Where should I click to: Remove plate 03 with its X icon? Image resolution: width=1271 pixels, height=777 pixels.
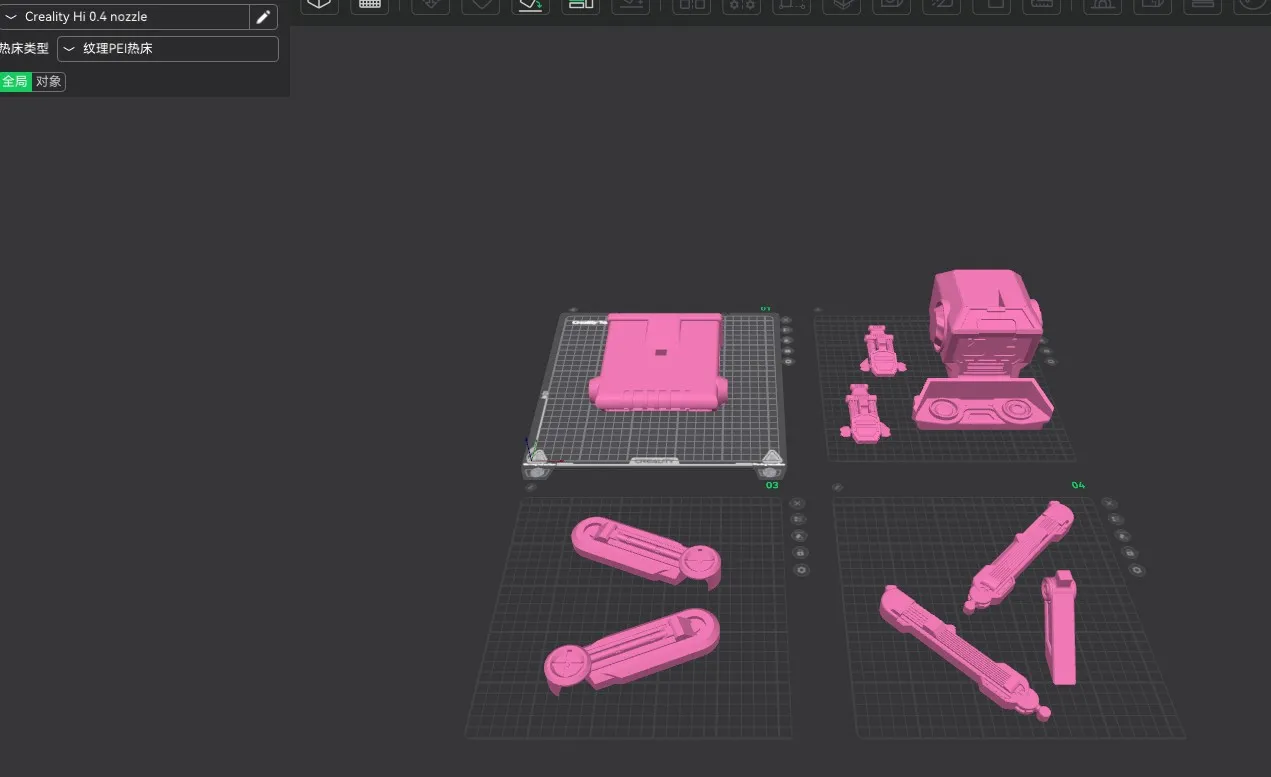pos(797,504)
